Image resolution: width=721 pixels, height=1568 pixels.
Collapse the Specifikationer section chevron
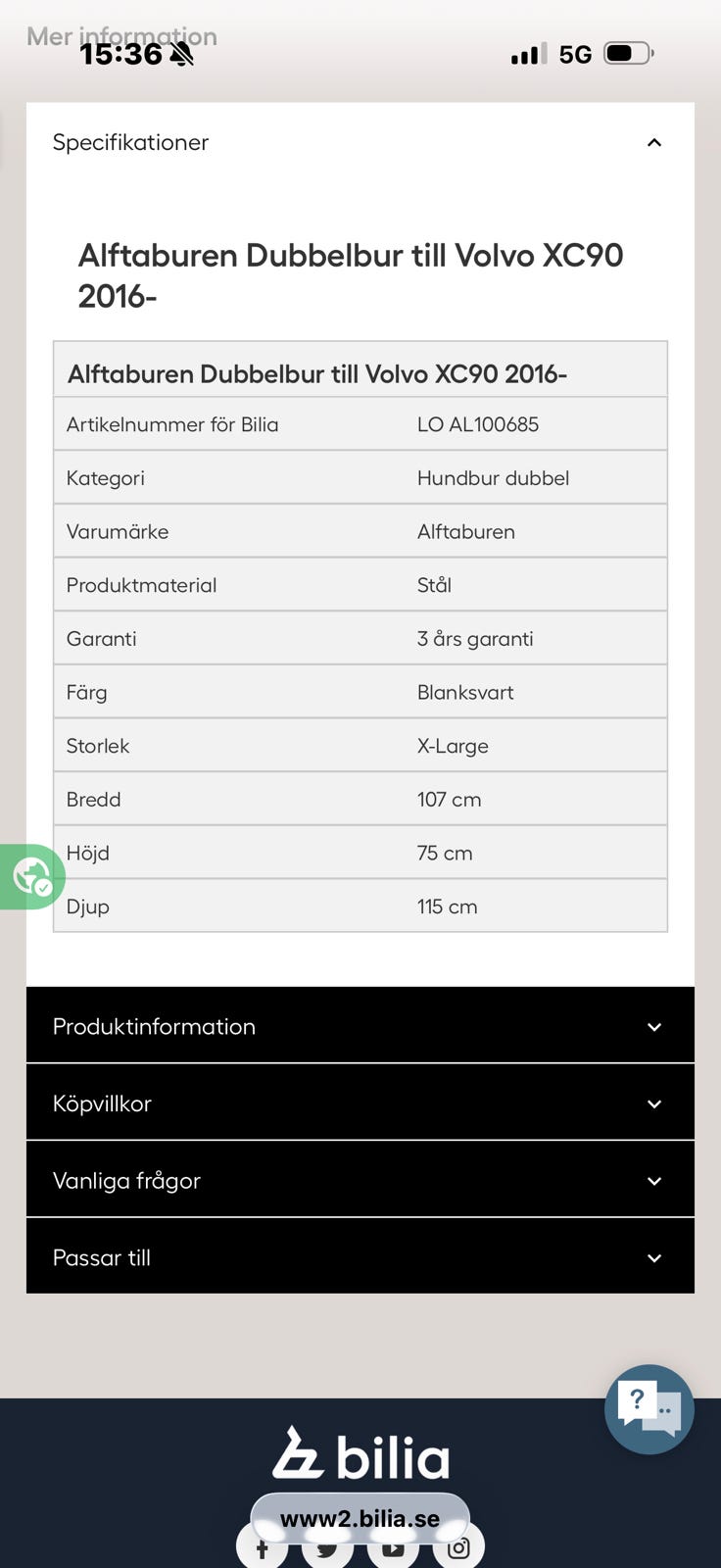[654, 143]
